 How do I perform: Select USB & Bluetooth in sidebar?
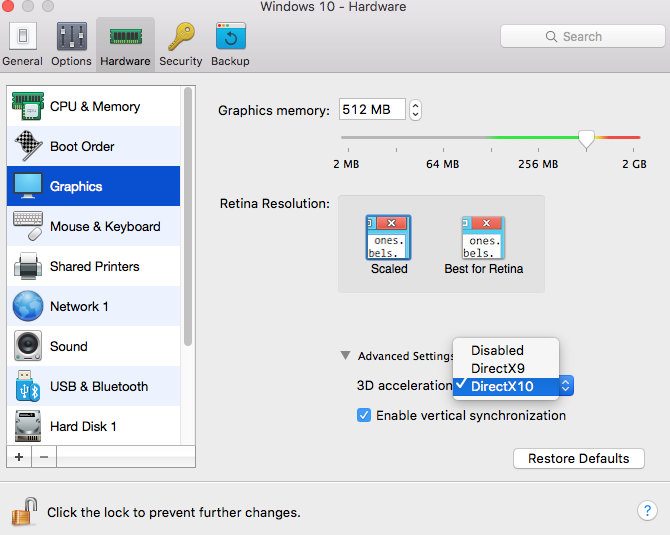98,387
